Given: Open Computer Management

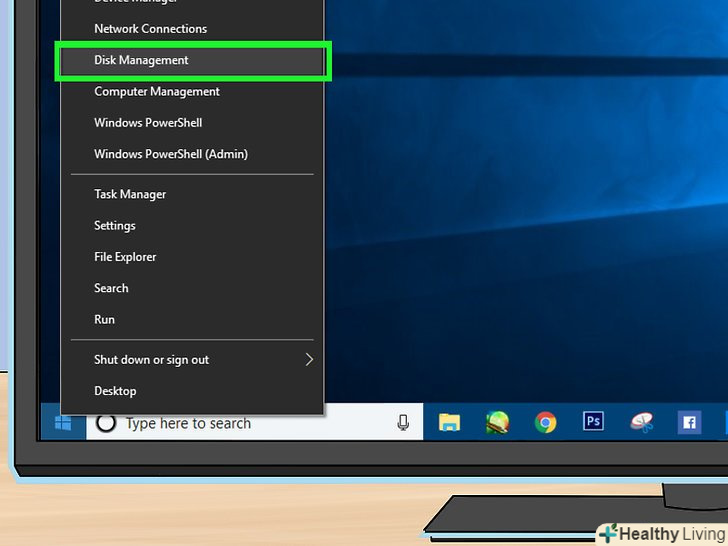Looking at the screenshot, I should (x=157, y=92).
